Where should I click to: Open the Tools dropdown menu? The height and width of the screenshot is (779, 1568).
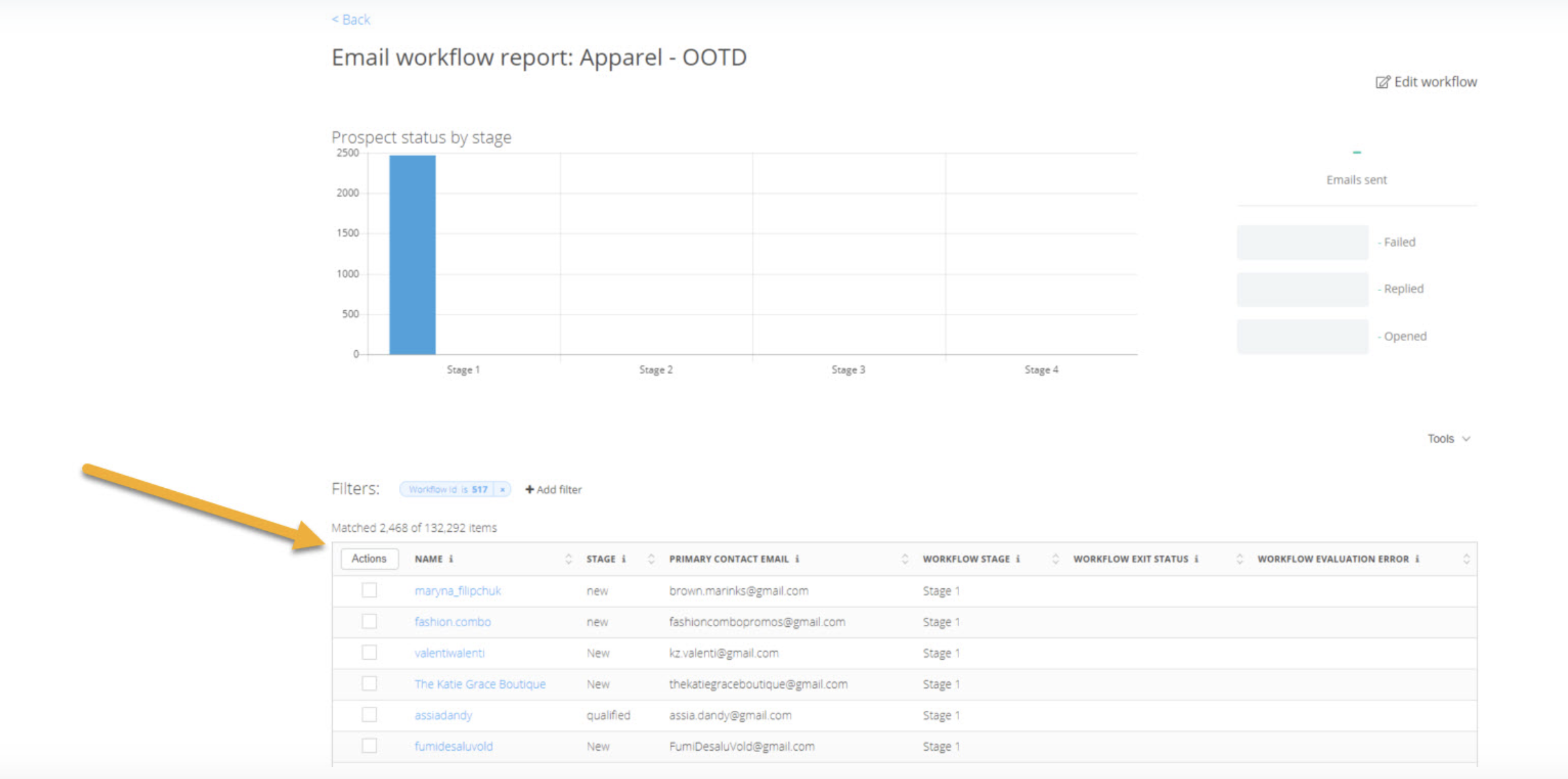tap(1448, 439)
